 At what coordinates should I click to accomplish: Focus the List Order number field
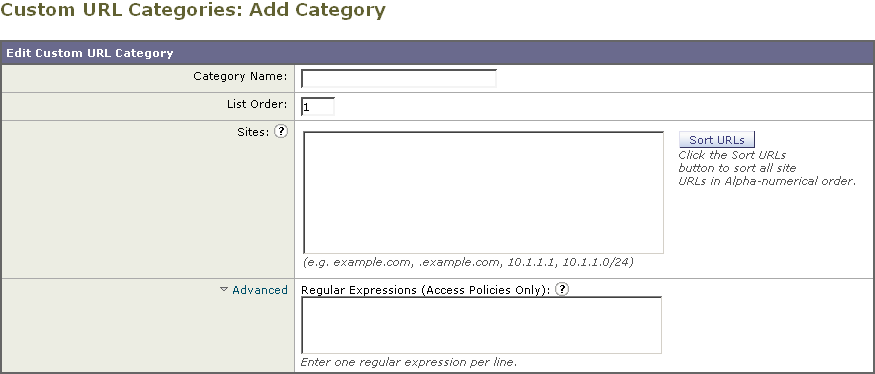tap(318, 106)
